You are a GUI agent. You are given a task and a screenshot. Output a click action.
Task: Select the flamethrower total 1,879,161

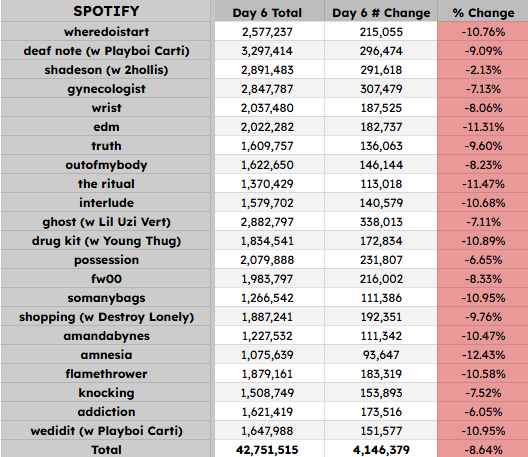point(268,374)
